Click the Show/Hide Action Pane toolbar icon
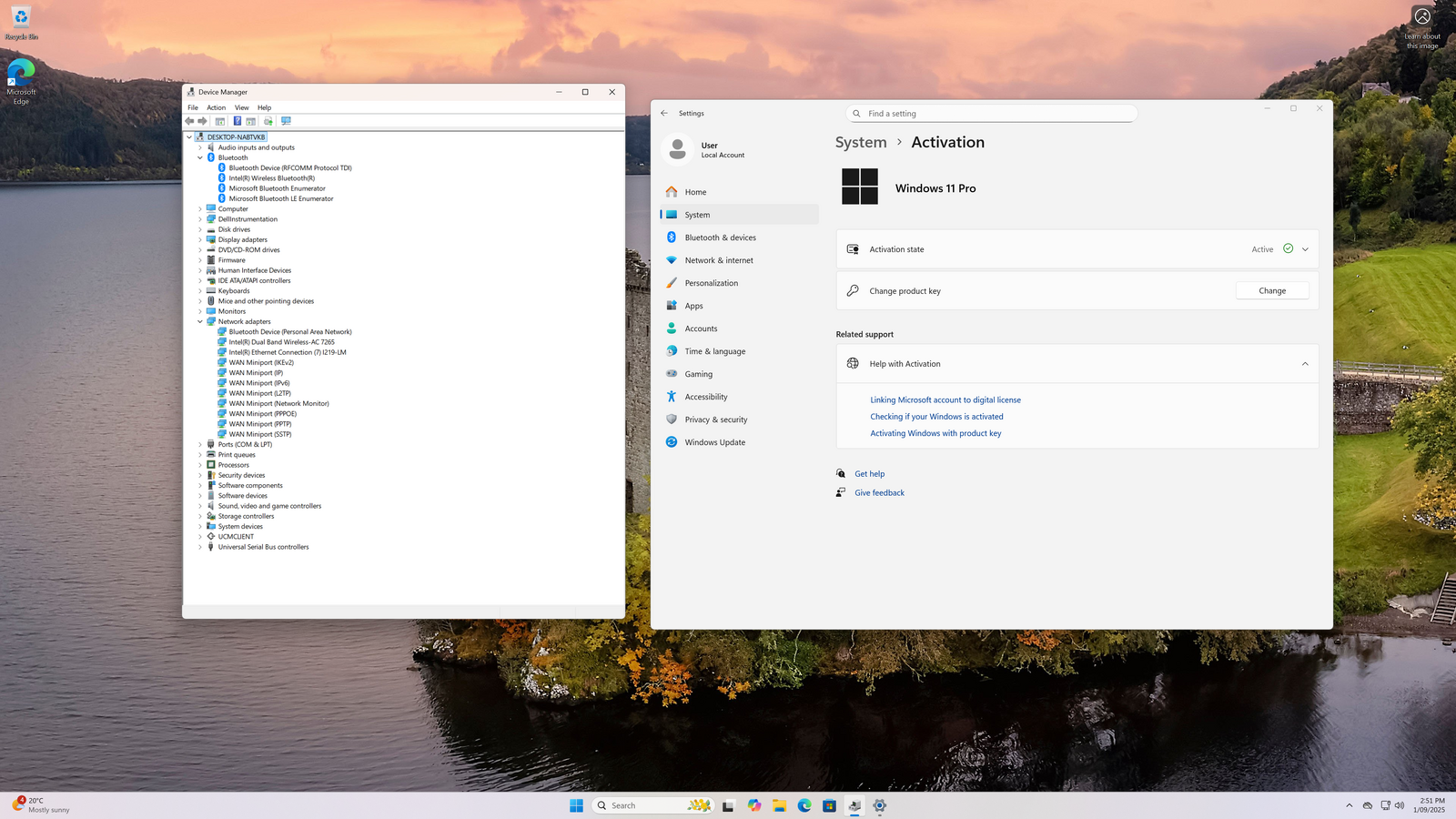The height and width of the screenshot is (819, 1456). tap(251, 121)
